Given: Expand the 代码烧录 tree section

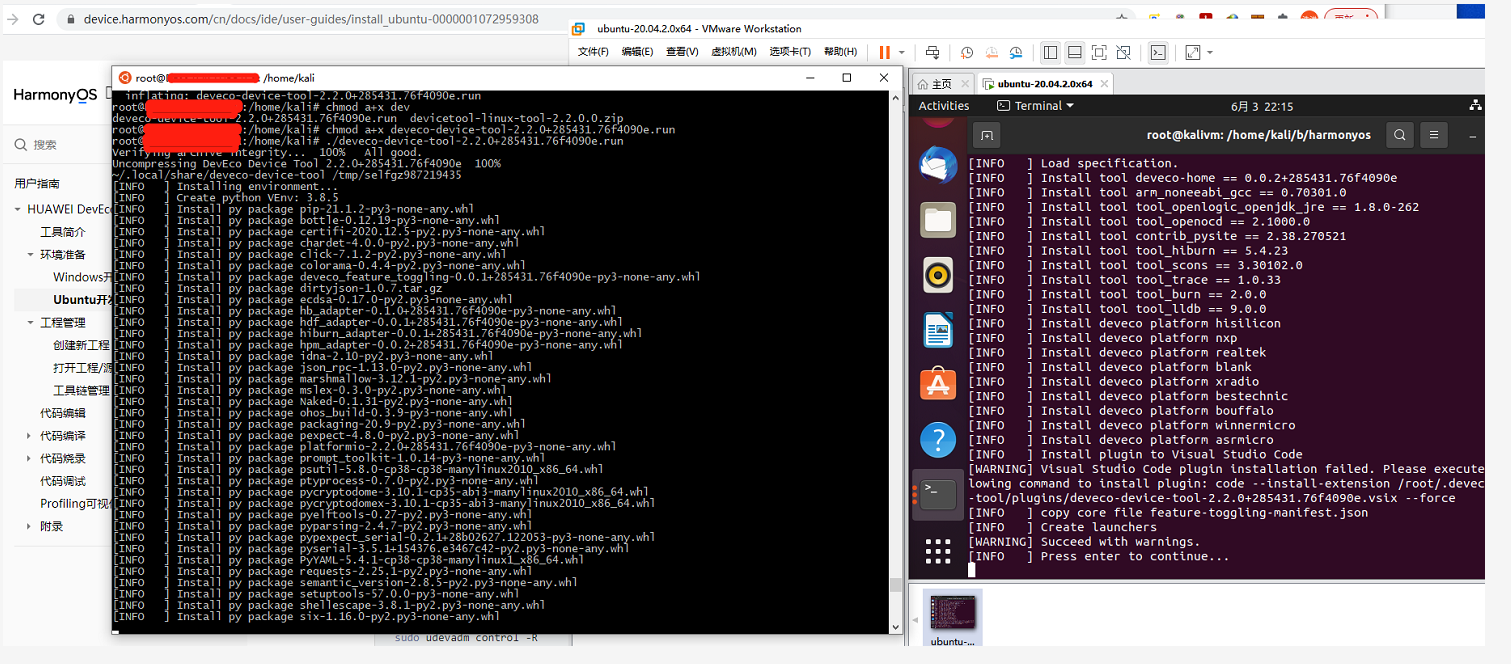Looking at the screenshot, I should click(31, 459).
